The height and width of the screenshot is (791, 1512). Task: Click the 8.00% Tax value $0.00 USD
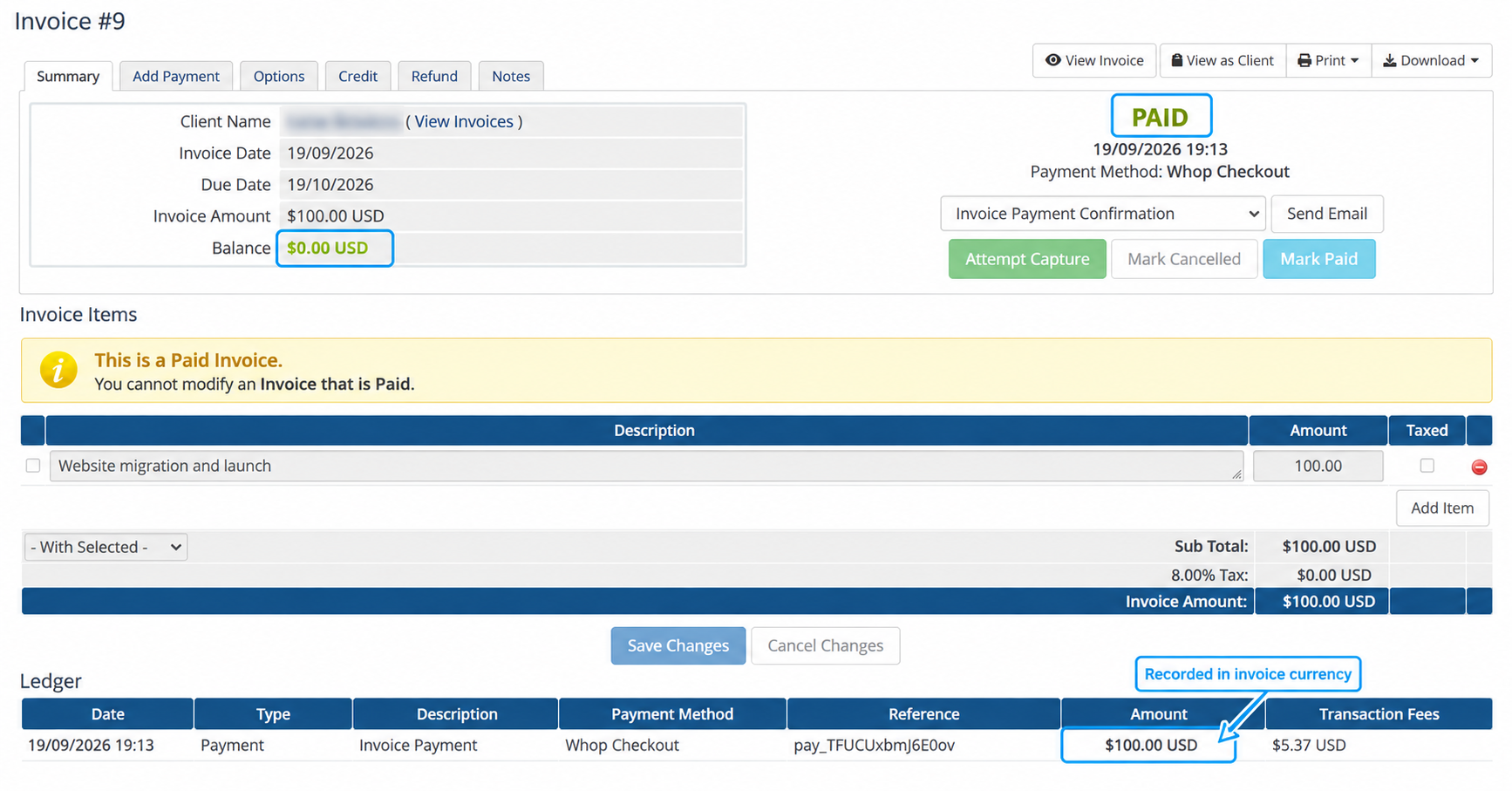click(1334, 575)
